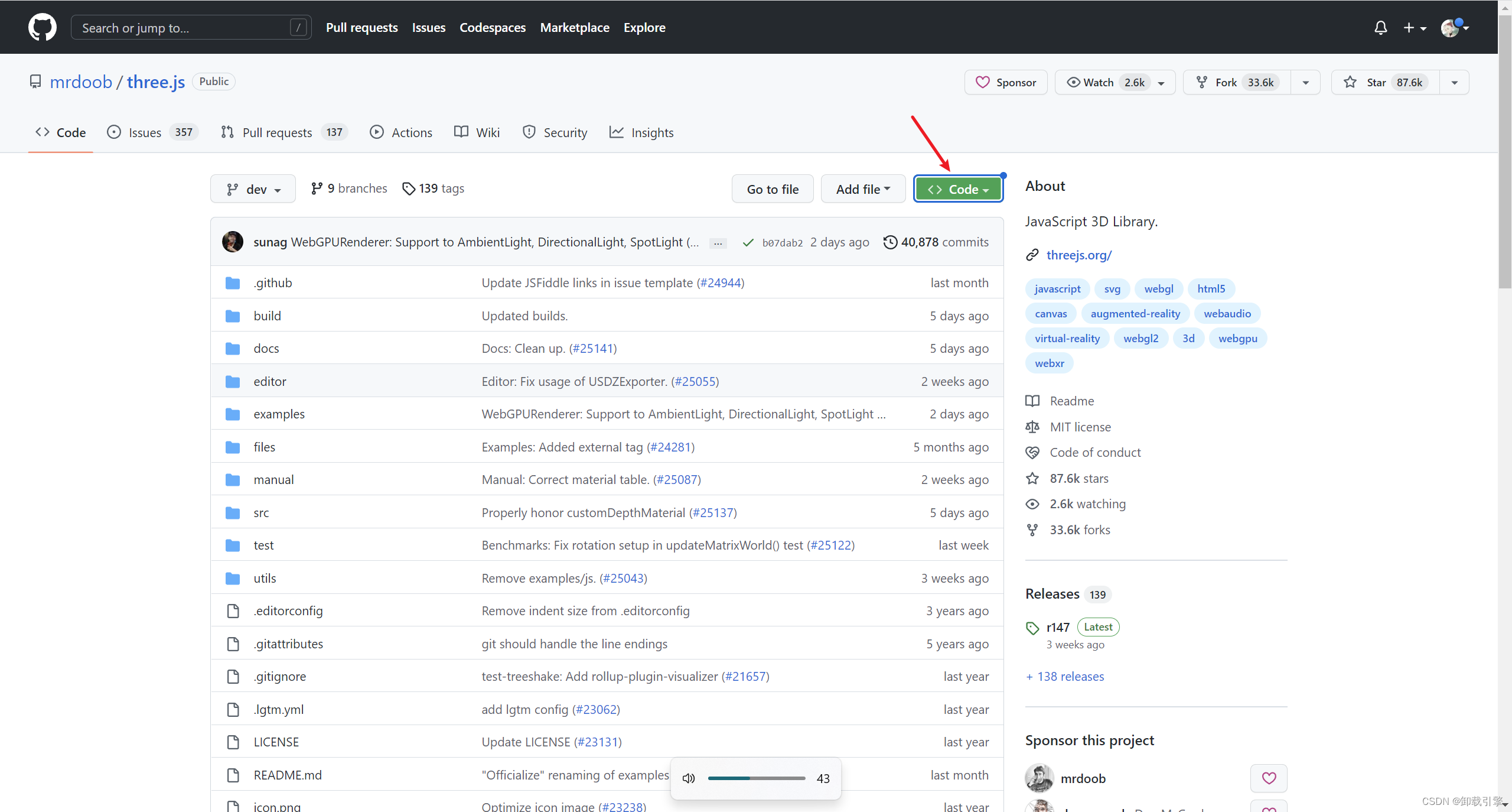Open the three.js repository link
1512x812 pixels.
pyautogui.click(x=156, y=82)
